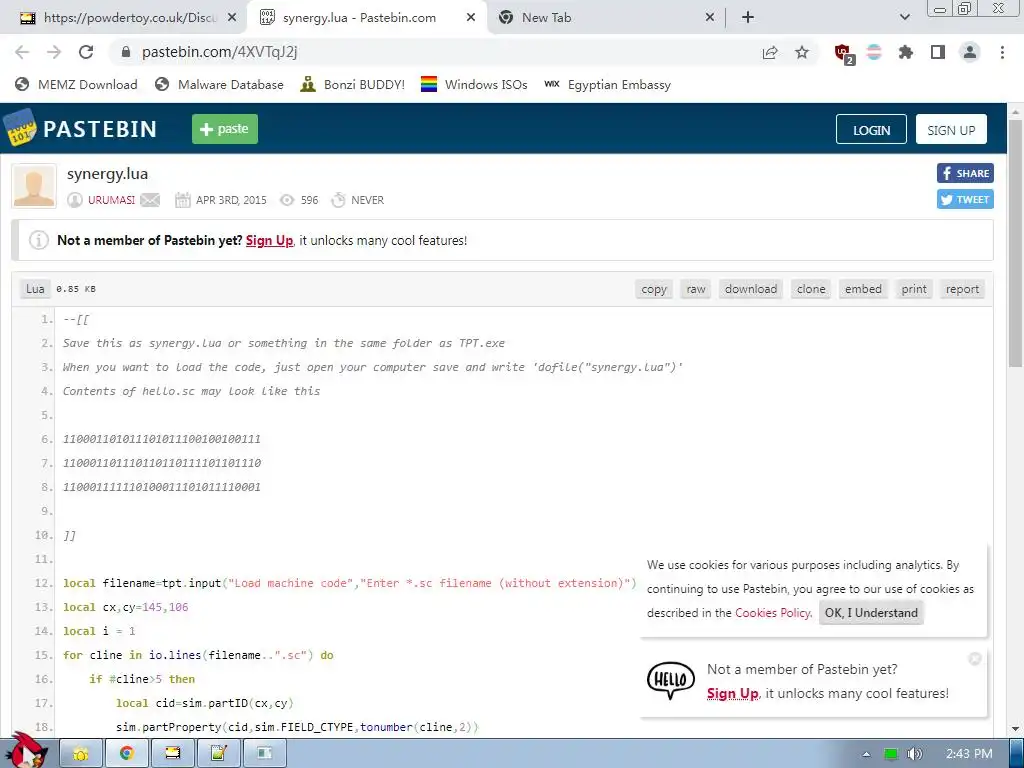Click the Lua syntax label button

(x=35, y=289)
